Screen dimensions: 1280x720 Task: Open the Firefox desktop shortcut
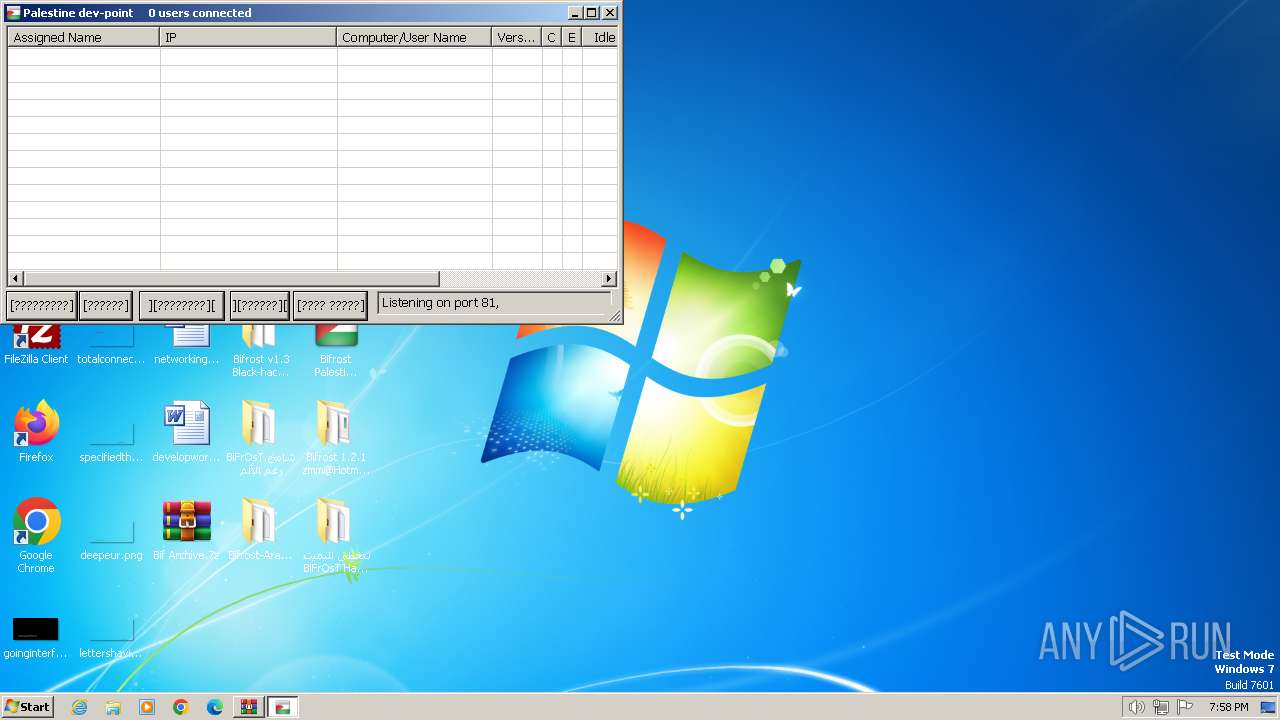coord(36,432)
